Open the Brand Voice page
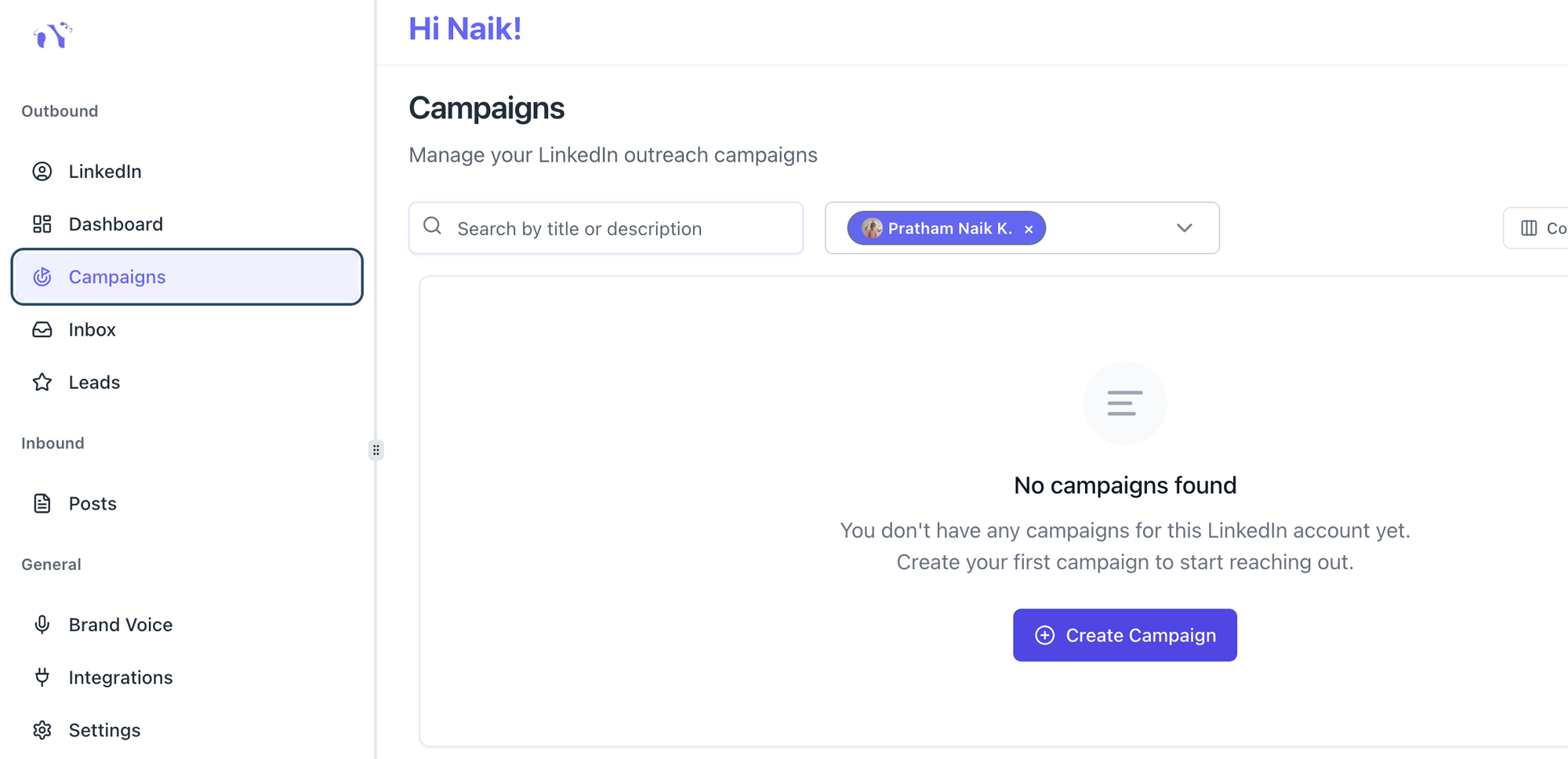The width and height of the screenshot is (1568, 759). (x=121, y=625)
